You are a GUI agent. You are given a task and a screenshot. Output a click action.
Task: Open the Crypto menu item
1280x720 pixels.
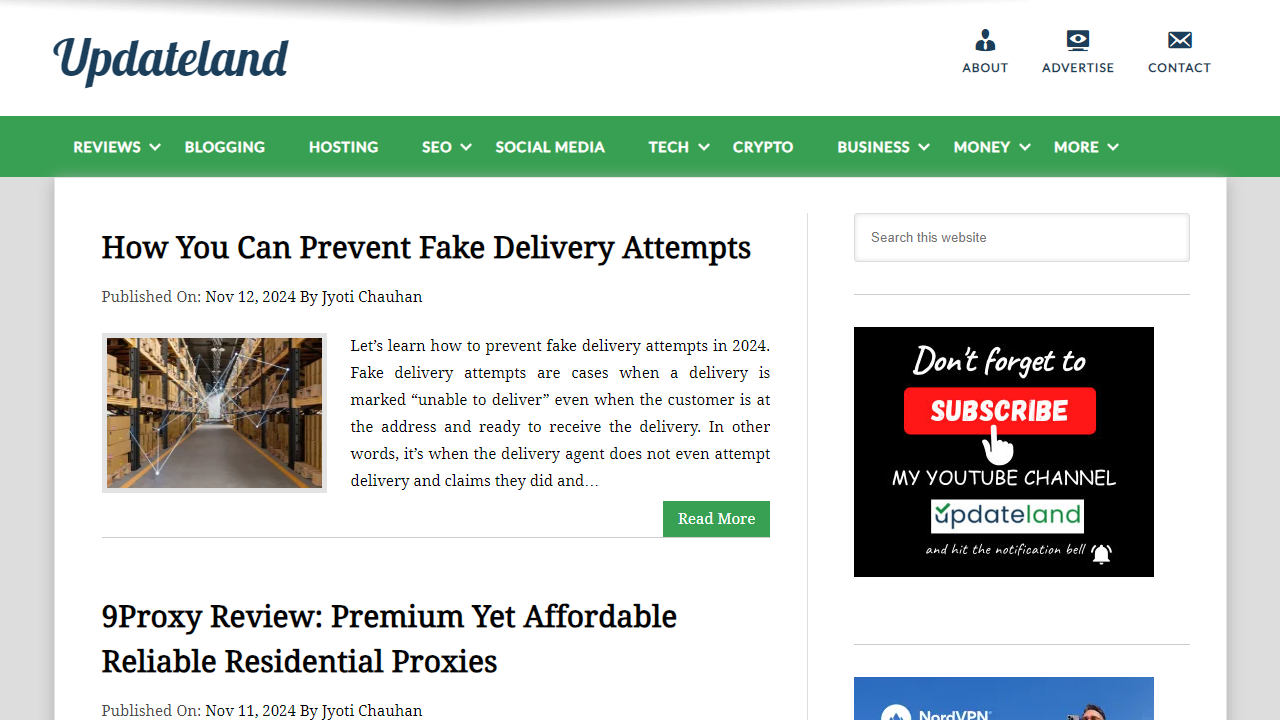(763, 147)
